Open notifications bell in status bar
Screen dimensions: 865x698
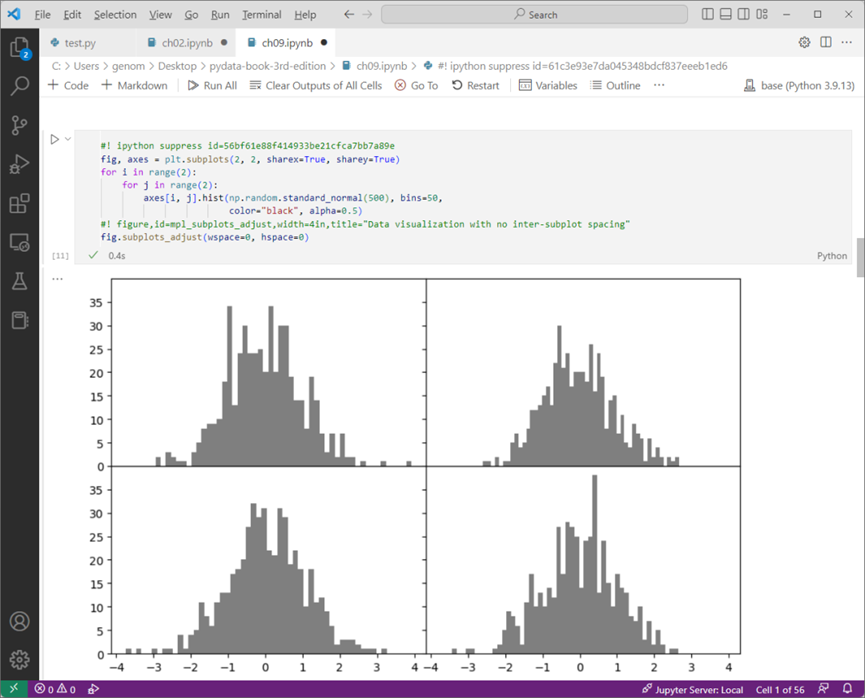click(x=847, y=689)
